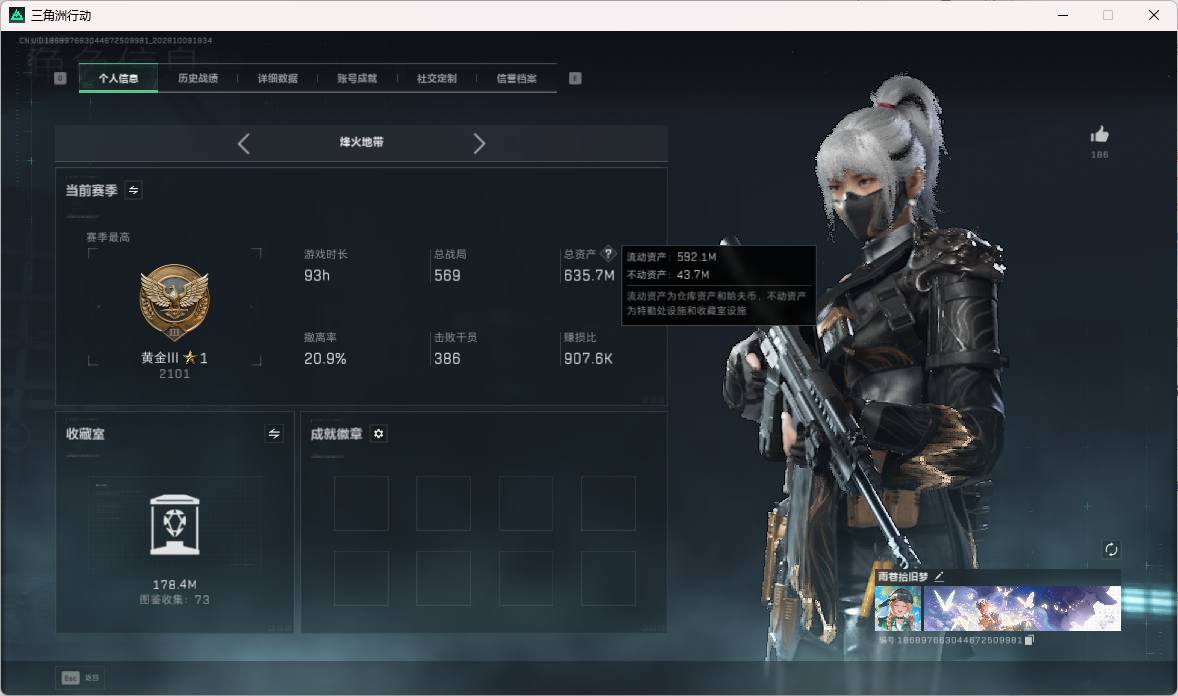Click the 烽火地带 mode title
This screenshot has height=696, width=1178.
point(361,142)
